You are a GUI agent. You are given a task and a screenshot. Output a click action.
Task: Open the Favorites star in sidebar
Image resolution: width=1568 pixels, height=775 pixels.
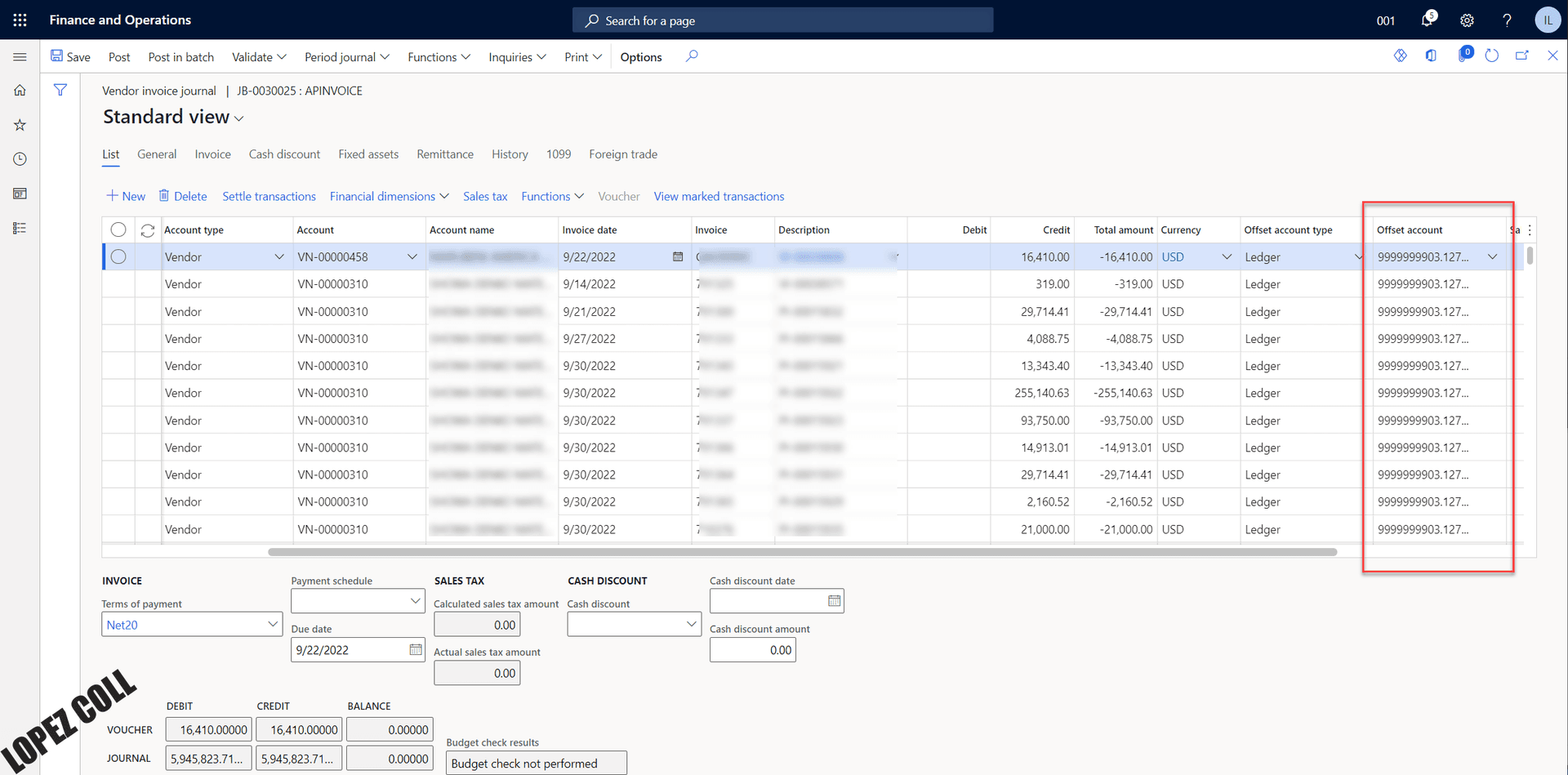[x=20, y=125]
